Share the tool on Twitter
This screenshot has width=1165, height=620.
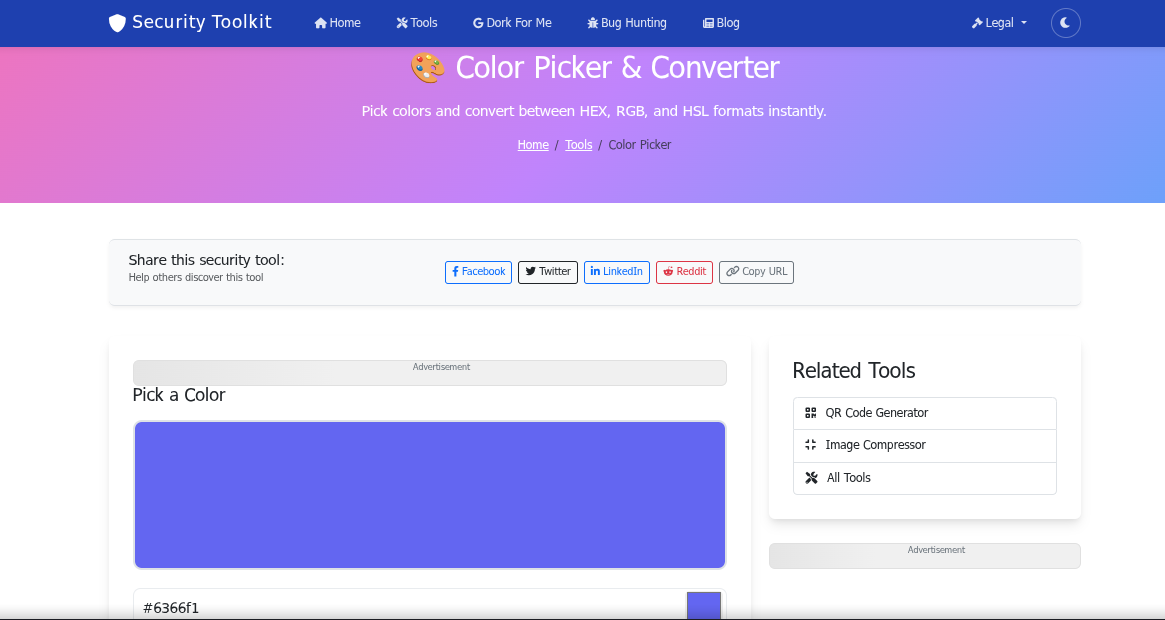tap(547, 271)
